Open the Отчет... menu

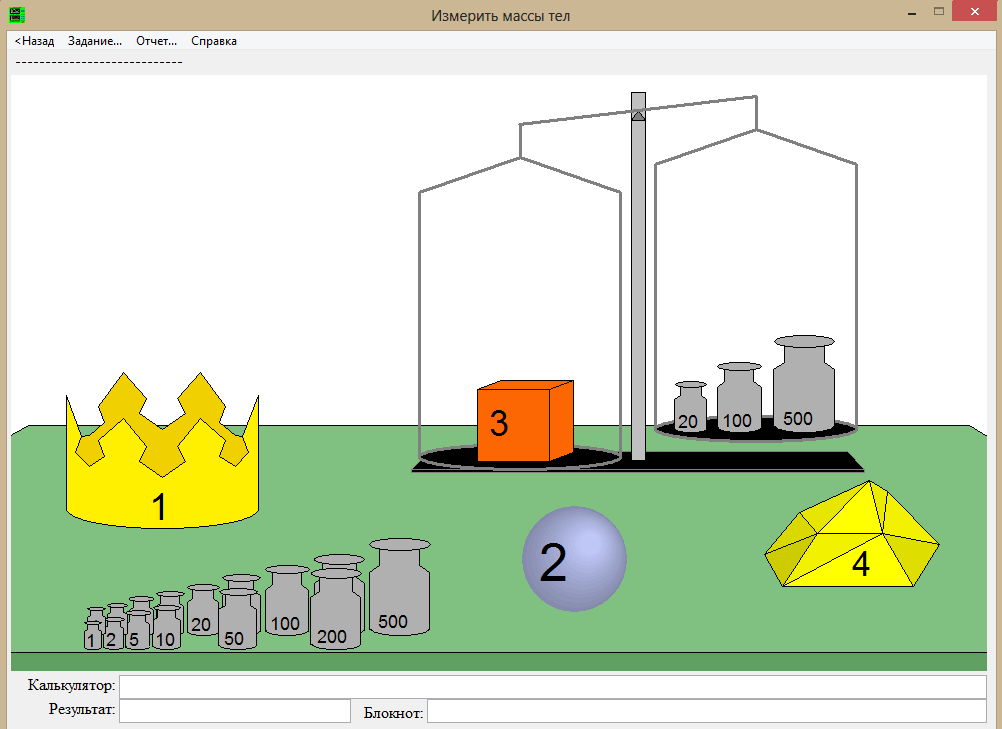coord(157,41)
